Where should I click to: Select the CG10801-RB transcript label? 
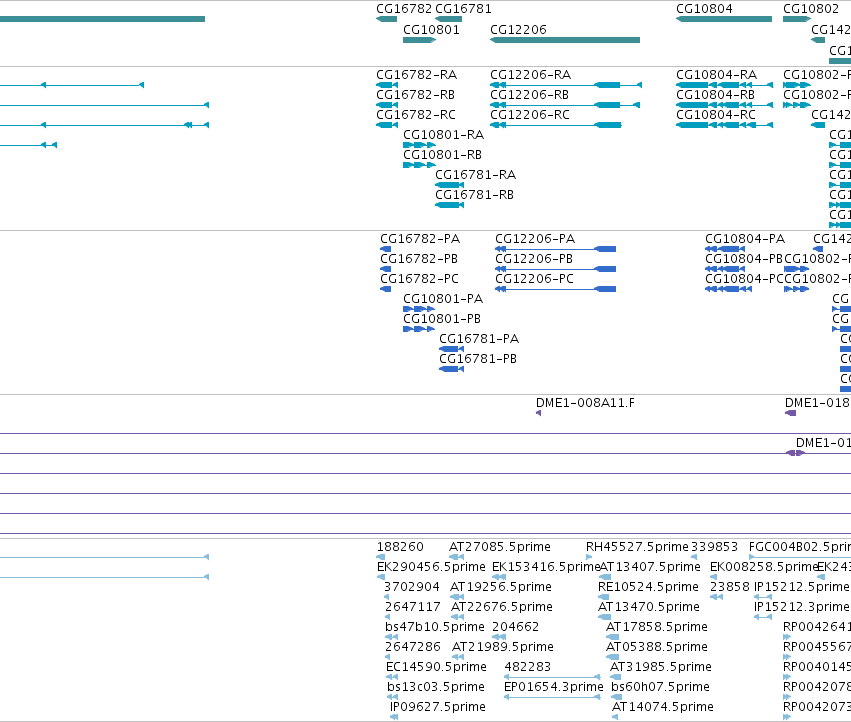pos(442,155)
